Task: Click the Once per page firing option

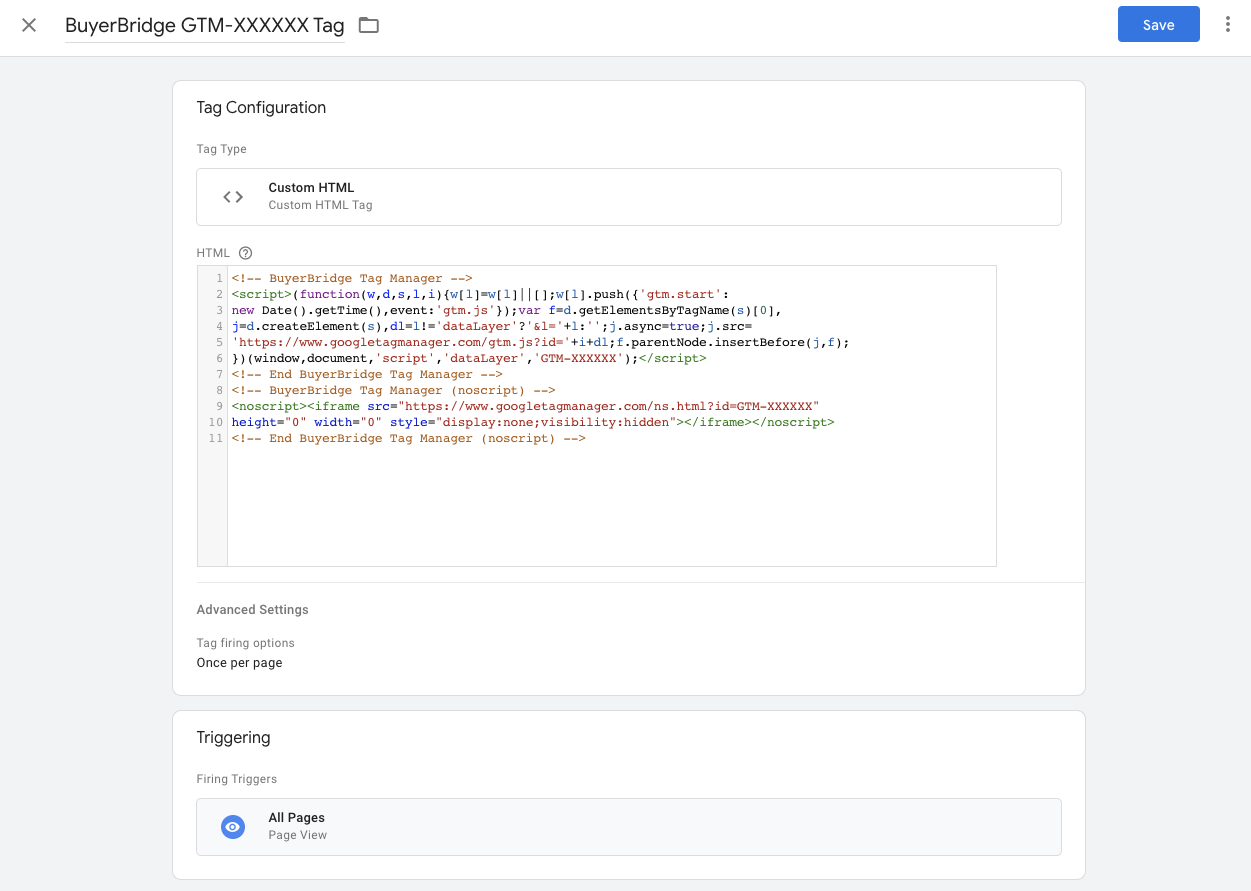Action: (239, 663)
